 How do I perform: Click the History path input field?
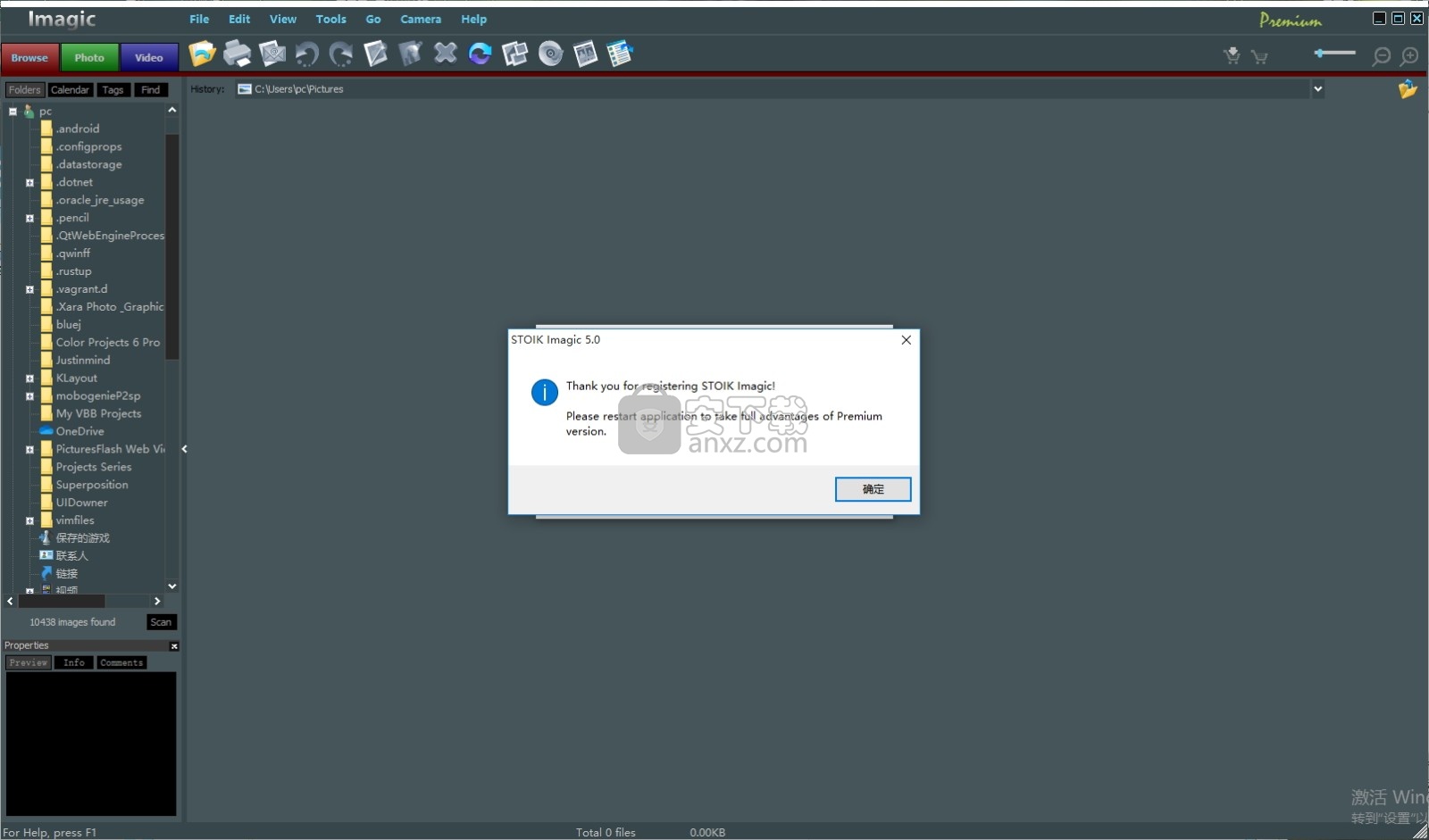pos(780,89)
